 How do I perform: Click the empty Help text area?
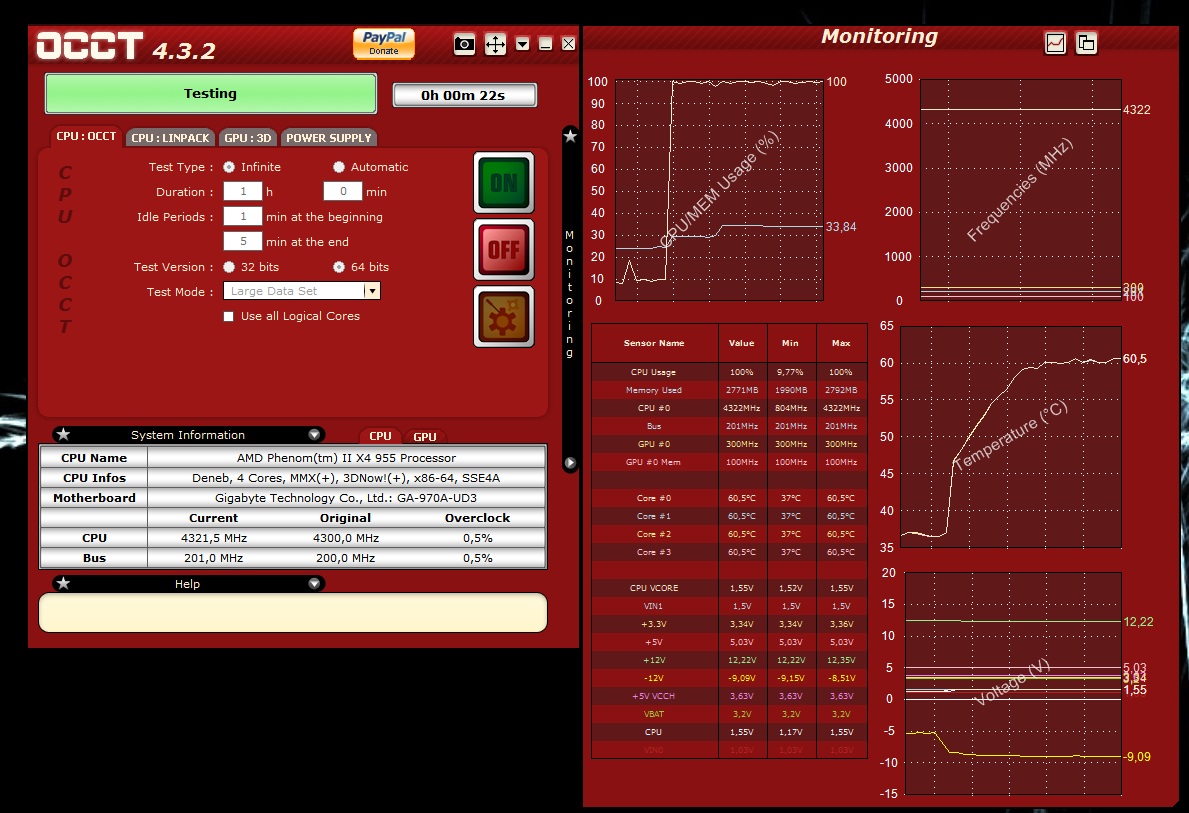point(293,613)
